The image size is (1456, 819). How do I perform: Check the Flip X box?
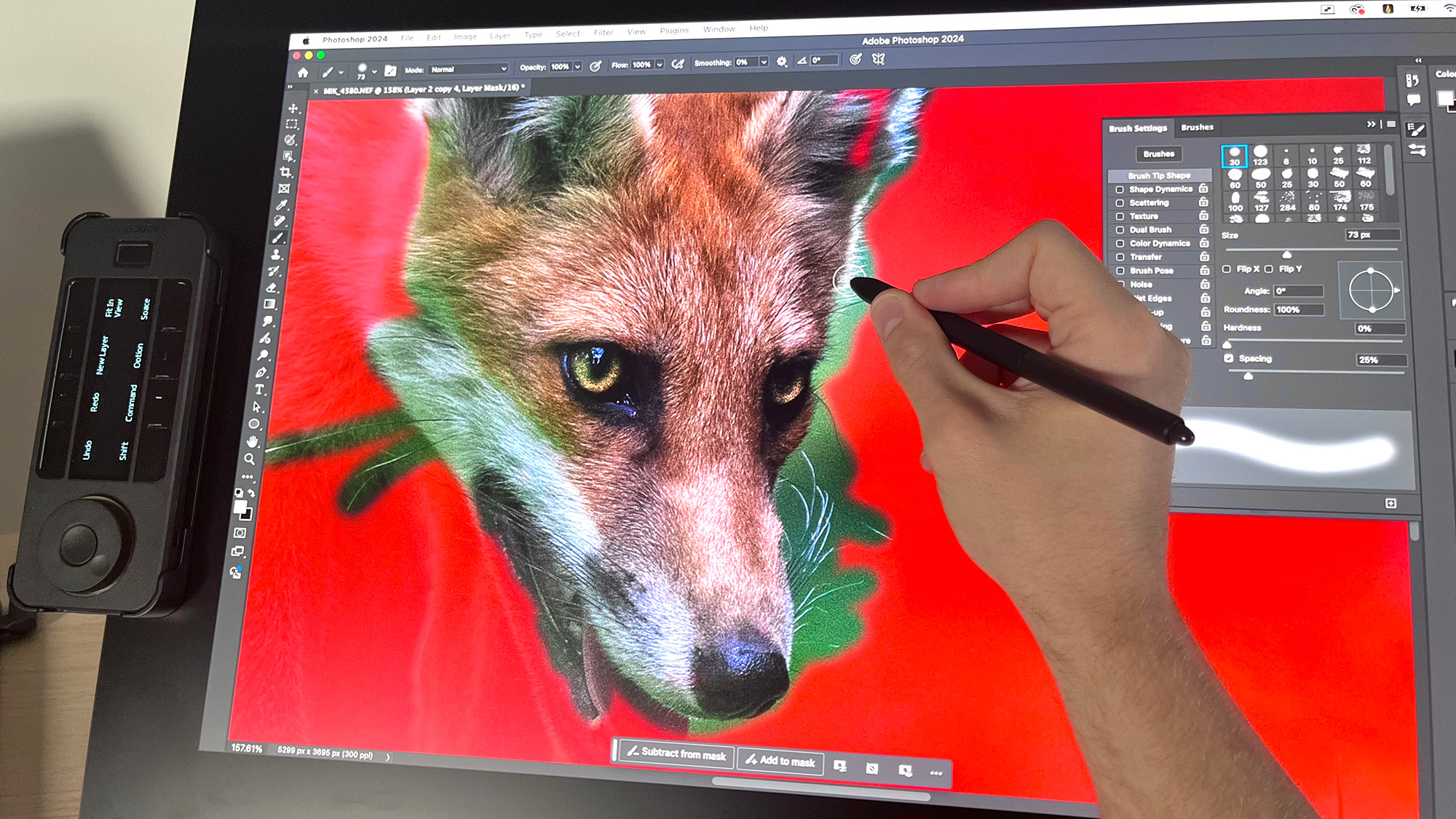click(1227, 269)
